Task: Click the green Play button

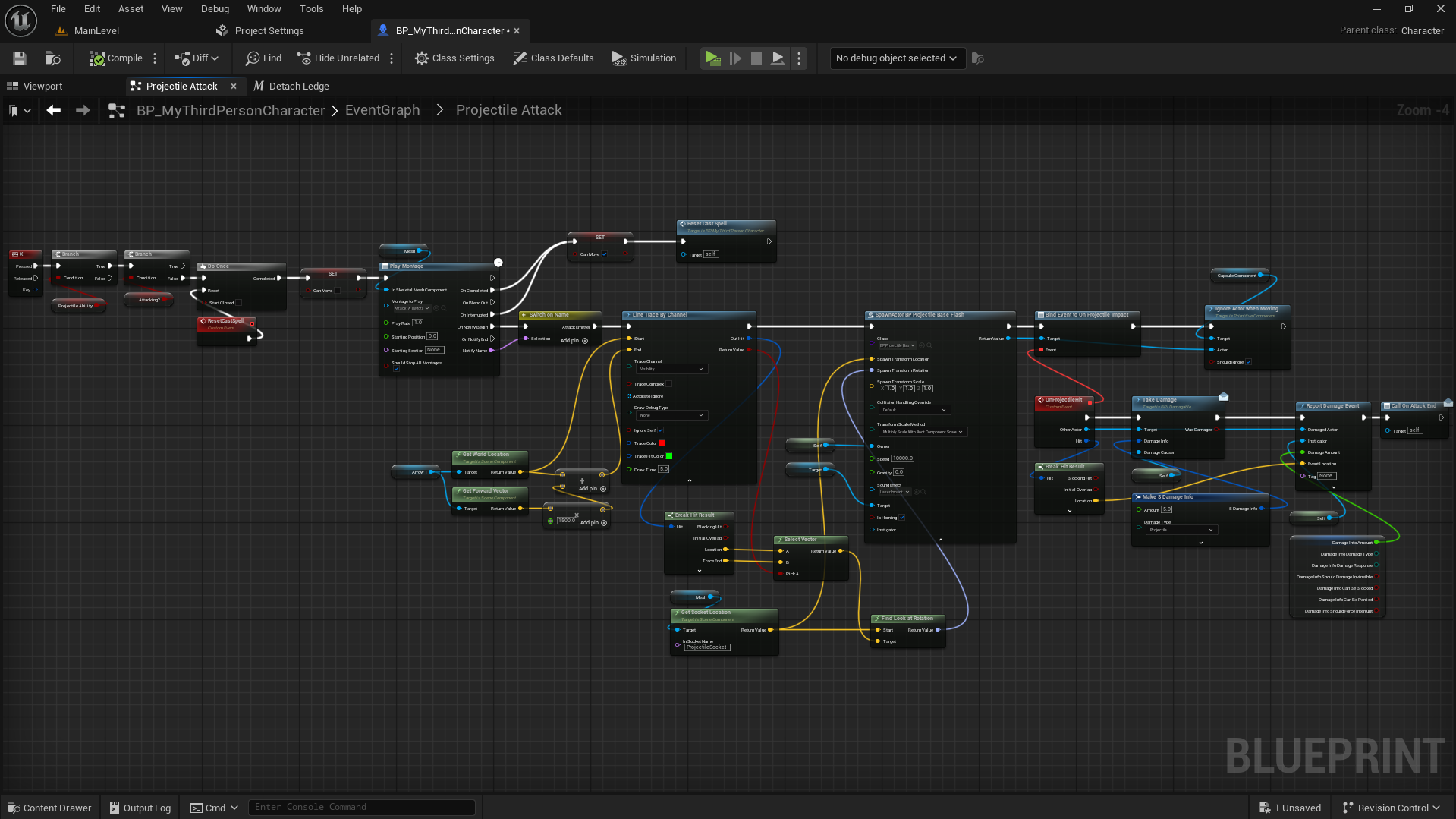Action: click(712, 58)
